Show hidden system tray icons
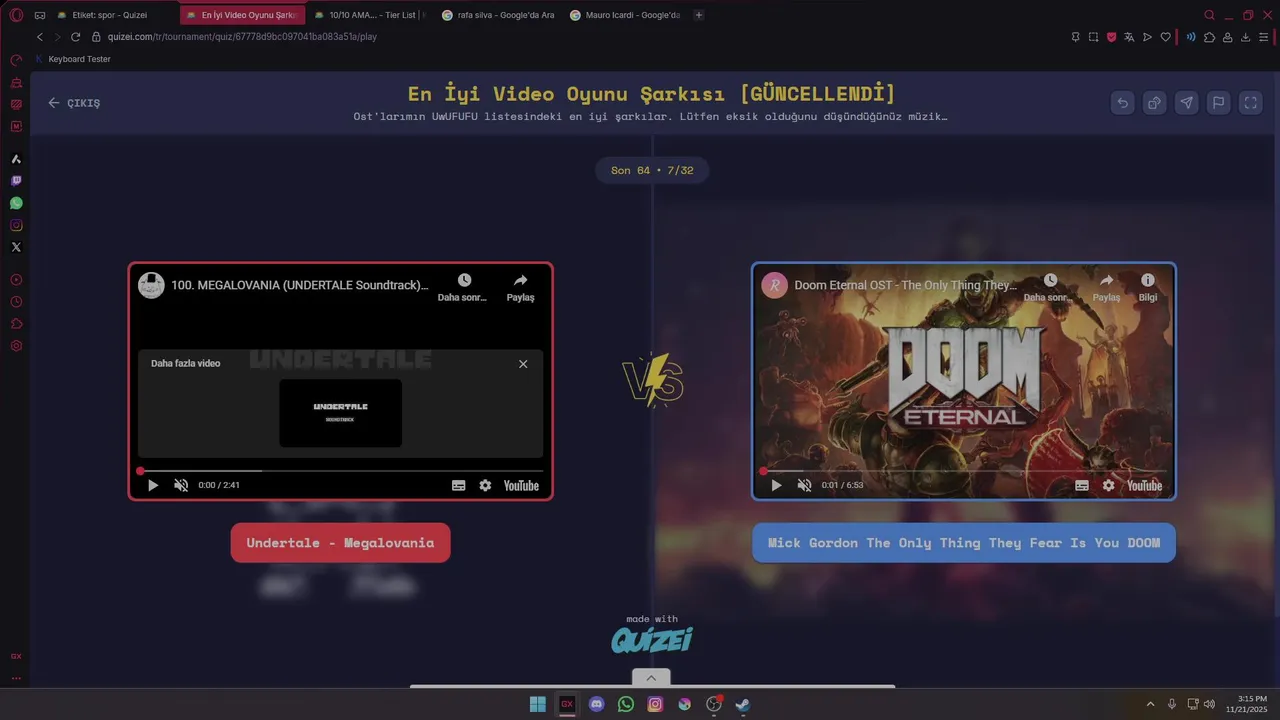Image resolution: width=1280 pixels, height=720 pixels. 1150,704
